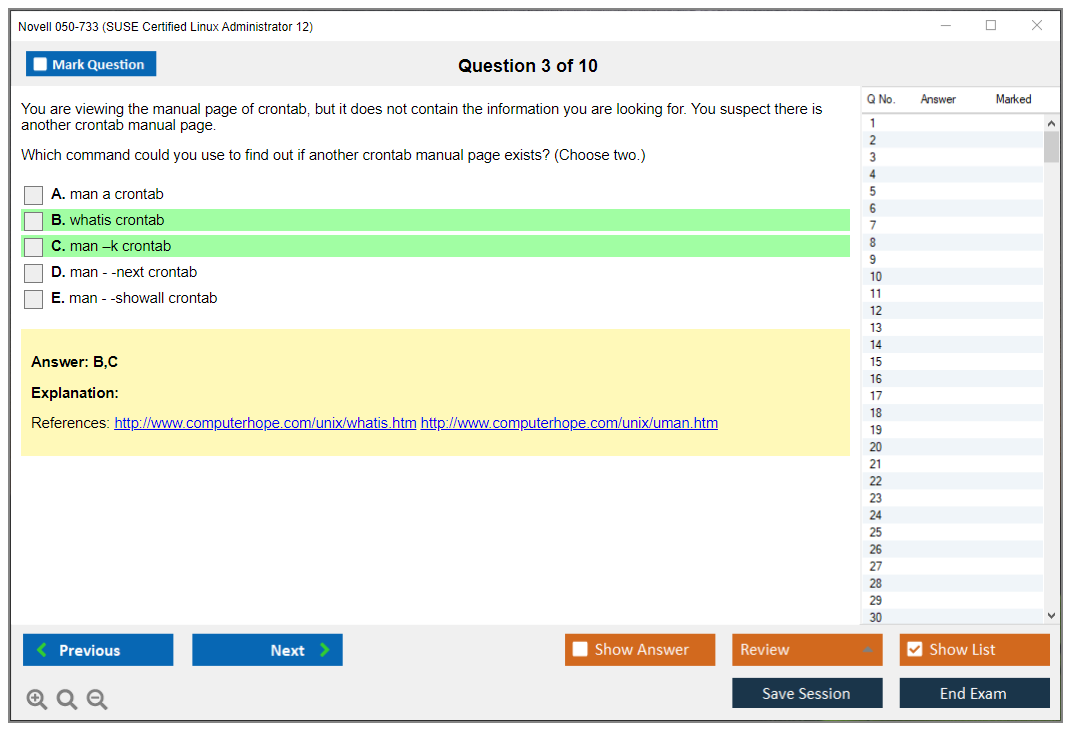The image size is (1075, 735).
Task: Disable the Show List option
Action: click(x=914, y=650)
